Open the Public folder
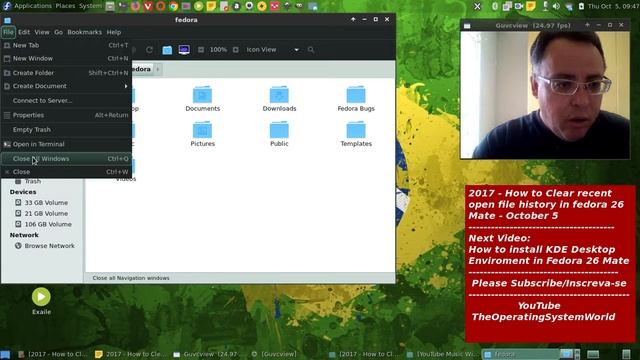 click(279, 134)
